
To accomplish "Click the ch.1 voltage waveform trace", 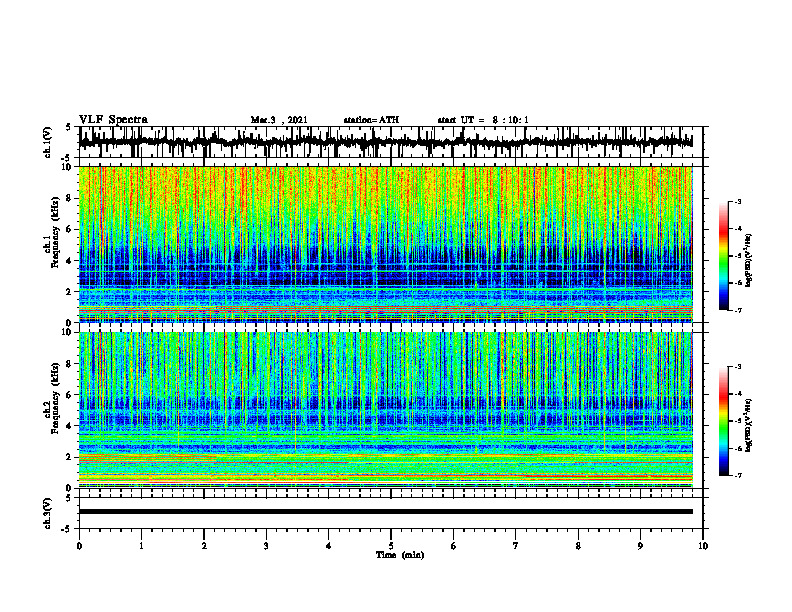I will pos(385,142).
